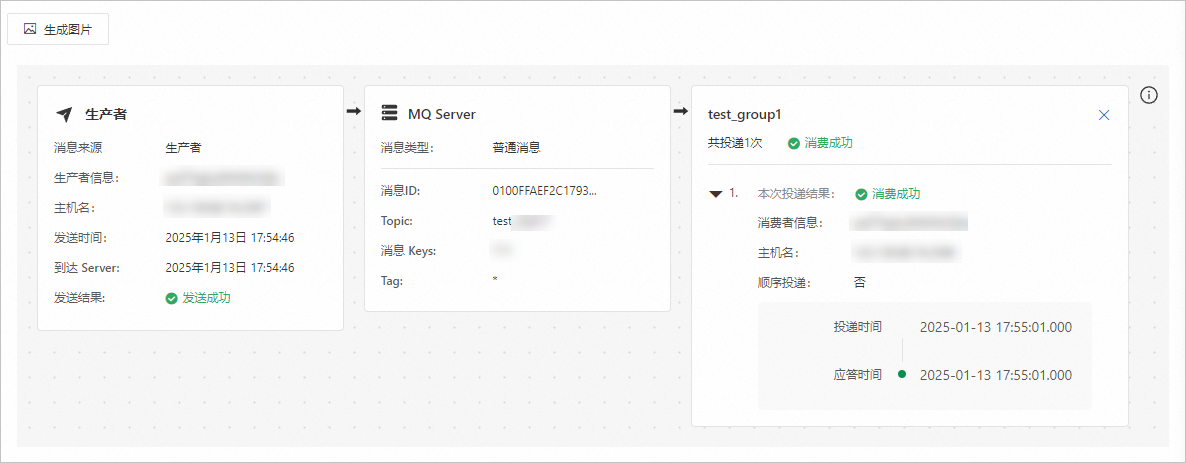Click the 生成图片 button
The height and width of the screenshot is (463, 1186).
57,30
